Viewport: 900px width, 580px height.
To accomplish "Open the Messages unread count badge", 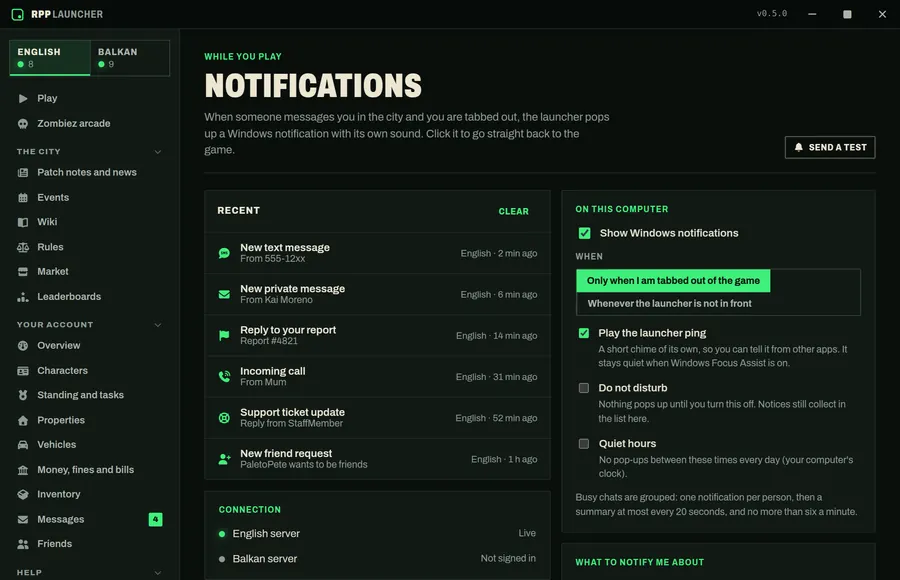I will 156,520.
